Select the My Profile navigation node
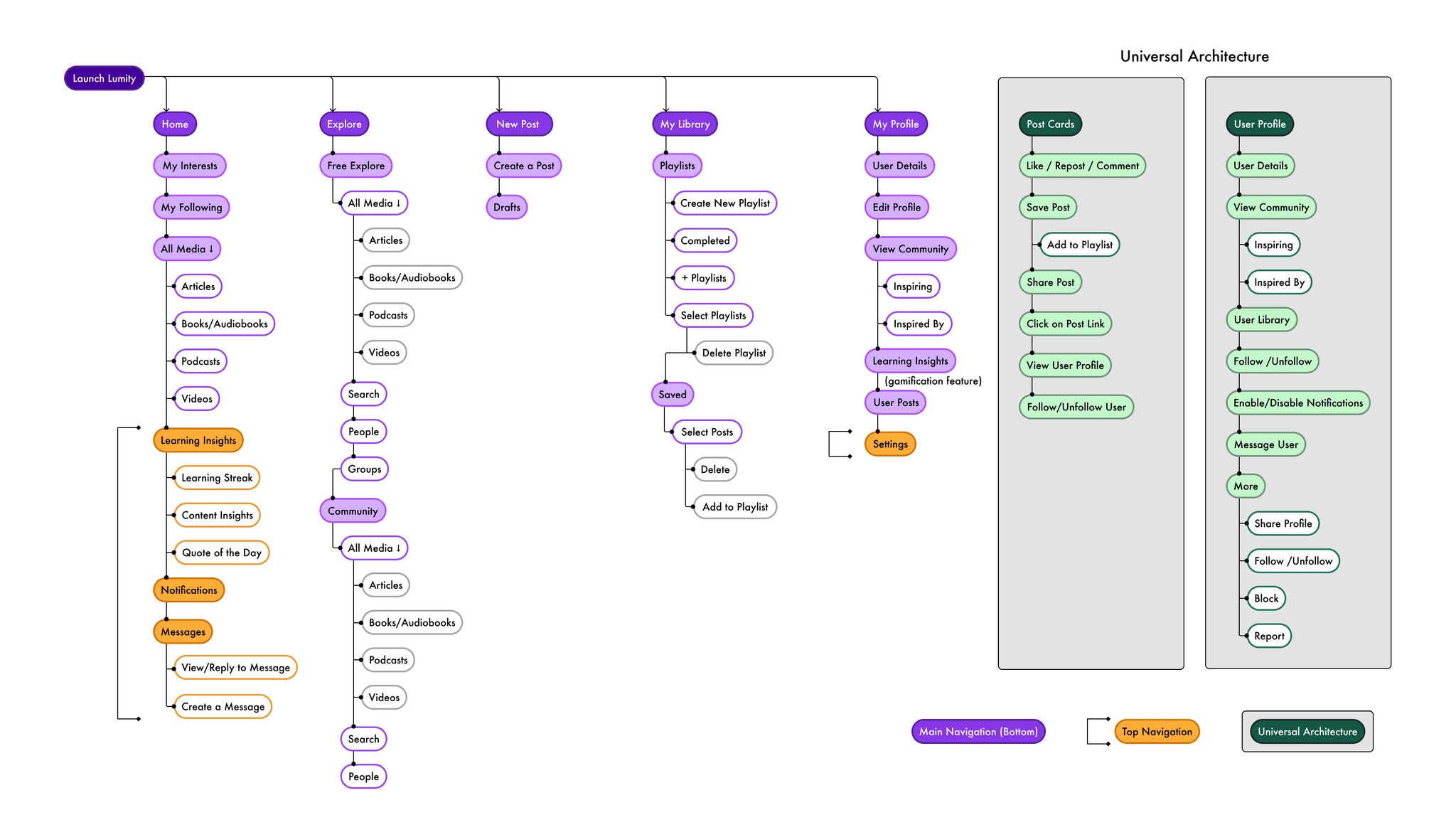The height and width of the screenshot is (832, 1456). (x=896, y=124)
